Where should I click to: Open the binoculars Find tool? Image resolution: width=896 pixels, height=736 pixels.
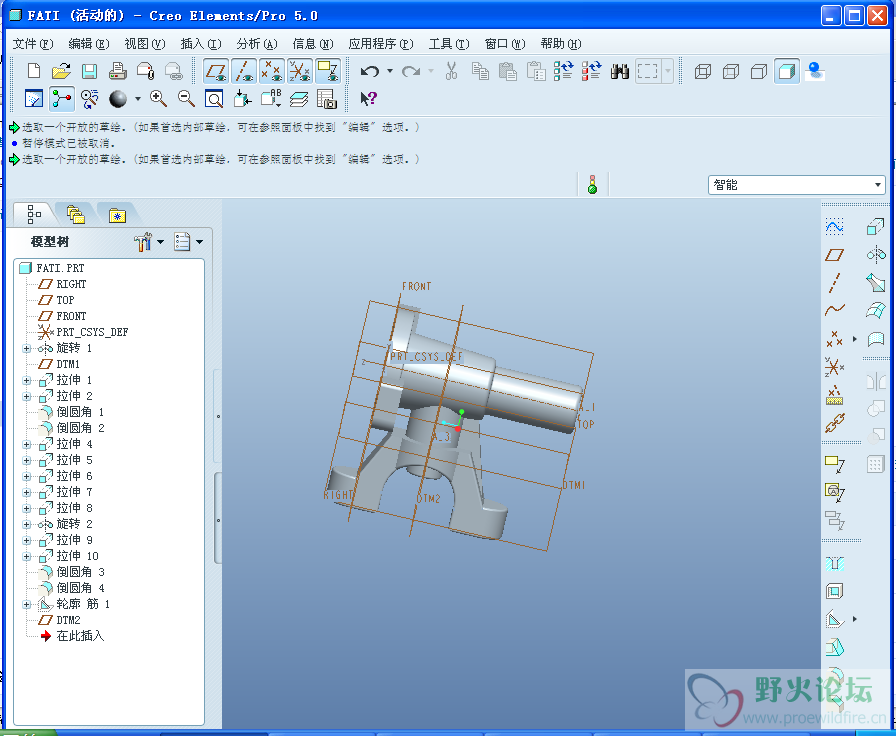click(x=619, y=71)
